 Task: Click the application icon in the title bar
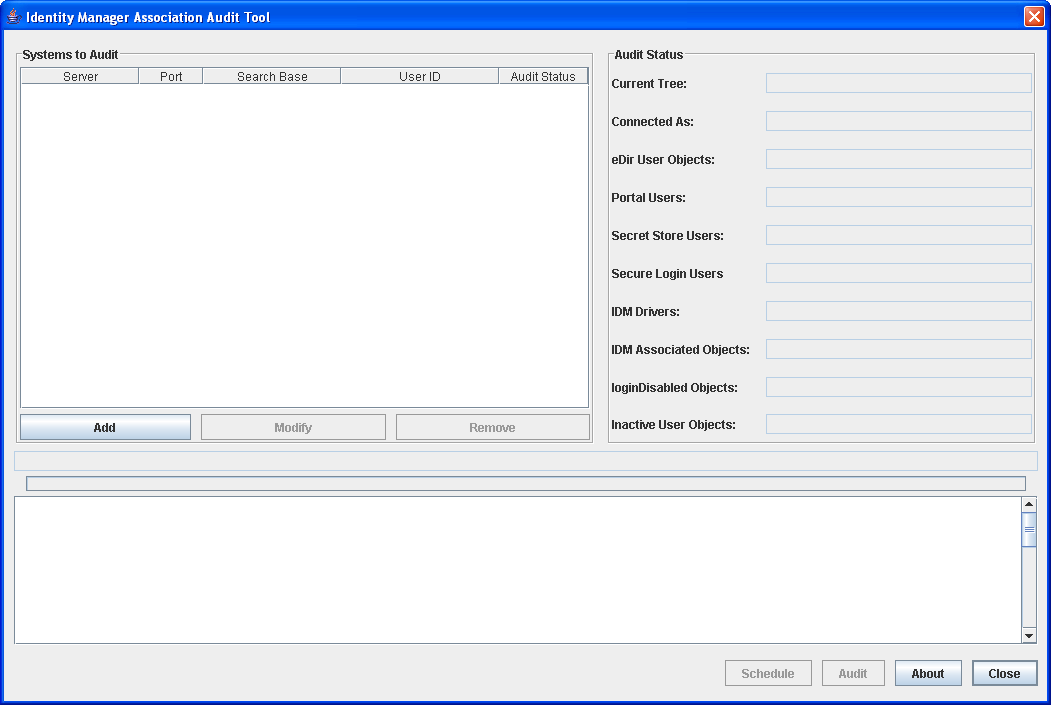point(13,16)
